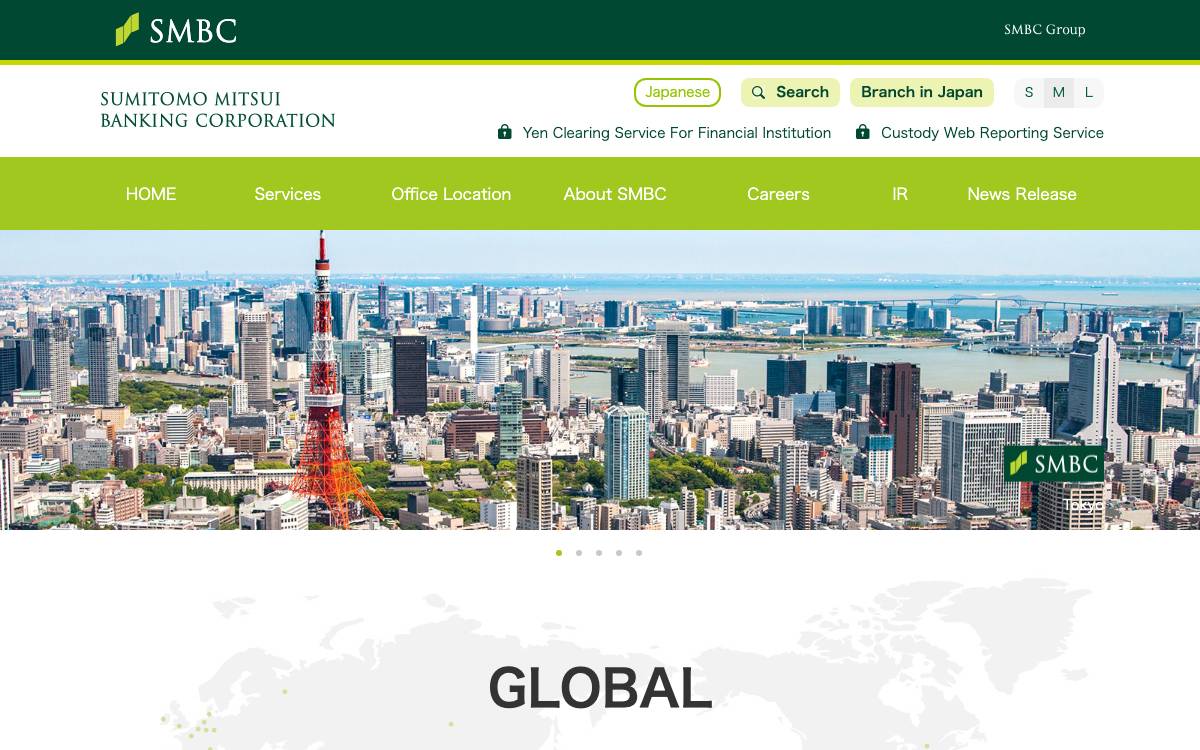Open News Release menu
The image size is (1200, 750).
(x=1022, y=194)
